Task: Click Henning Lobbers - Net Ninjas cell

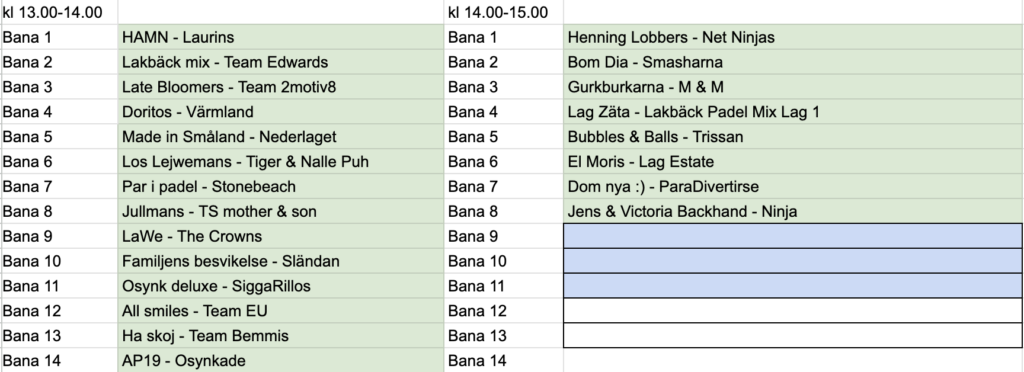Action: coord(793,37)
